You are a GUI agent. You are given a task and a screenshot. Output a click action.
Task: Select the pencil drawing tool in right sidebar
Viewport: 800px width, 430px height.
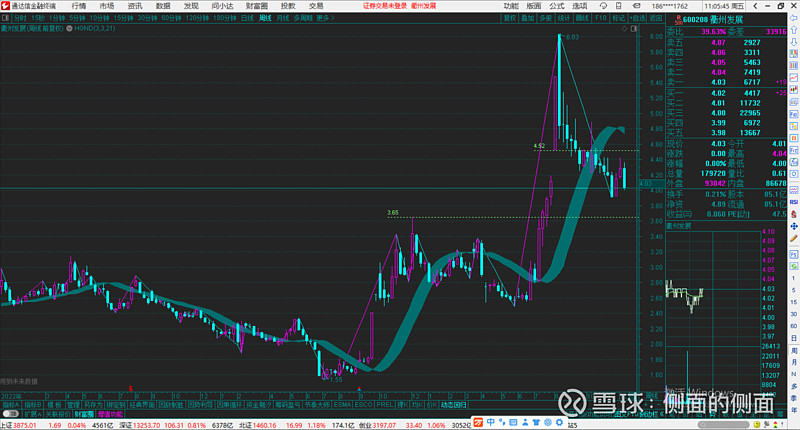[794, 239]
